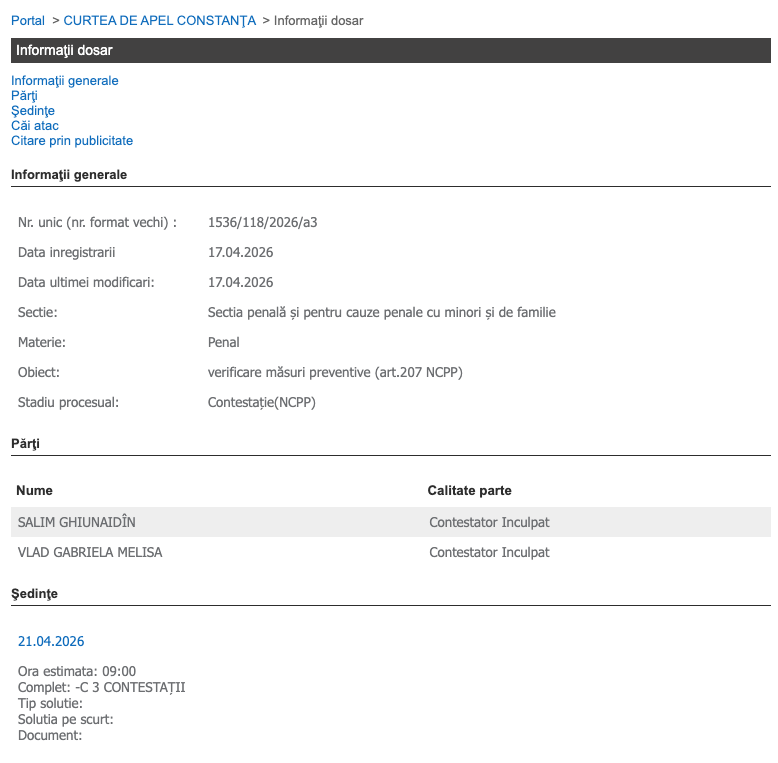Click the dark Informații dosar header bar
This screenshot has width=778, height=763.
[390, 50]
